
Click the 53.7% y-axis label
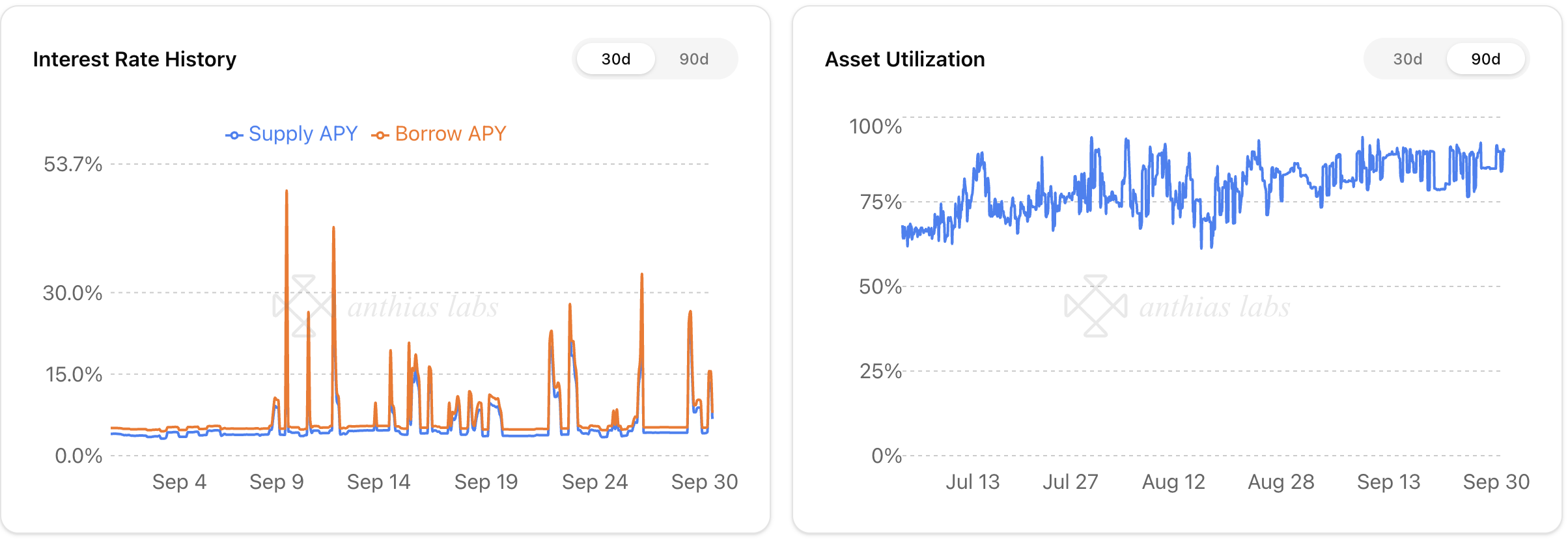click(x=73, y=164)
